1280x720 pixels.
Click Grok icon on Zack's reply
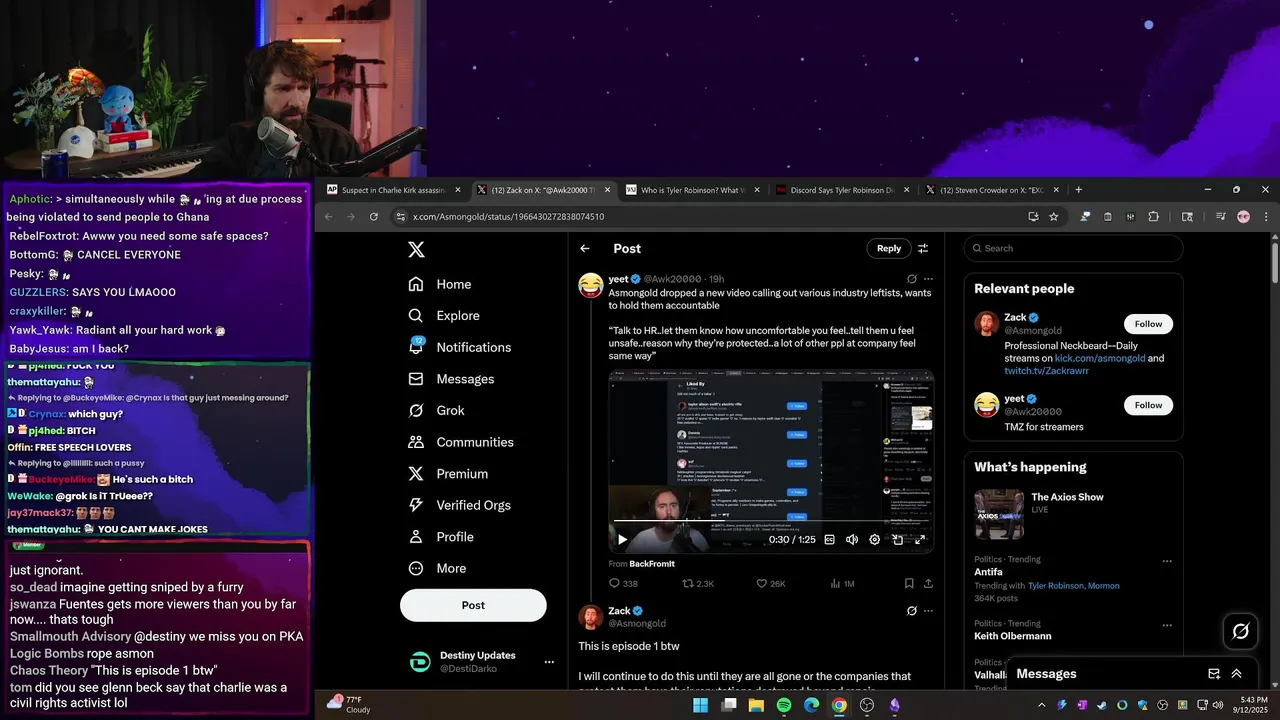tap(911, 611)
